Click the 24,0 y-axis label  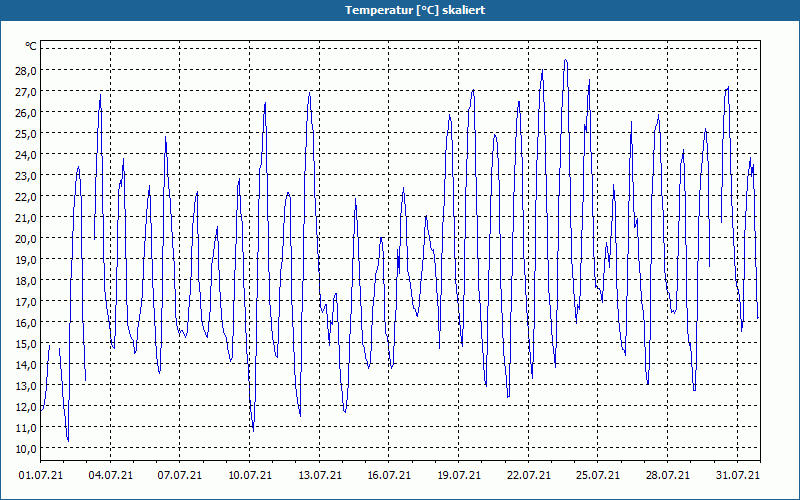(26, 155)
